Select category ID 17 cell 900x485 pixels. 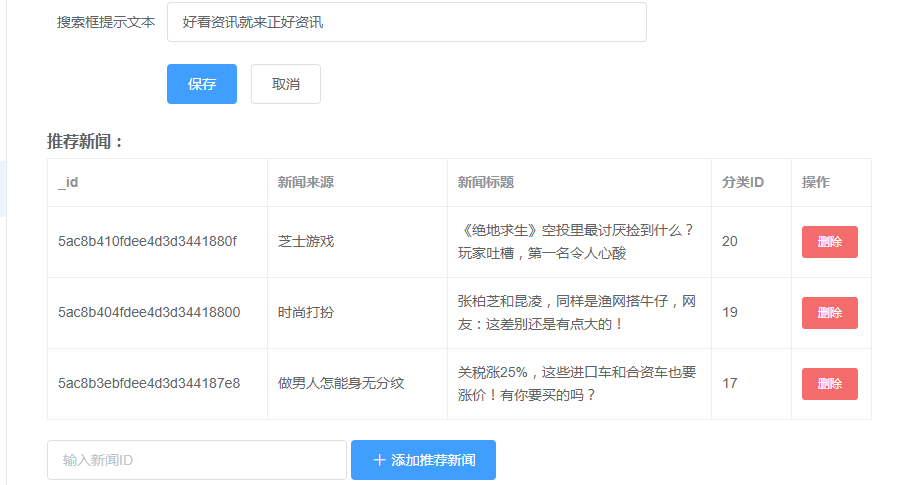tap(751, 383)
